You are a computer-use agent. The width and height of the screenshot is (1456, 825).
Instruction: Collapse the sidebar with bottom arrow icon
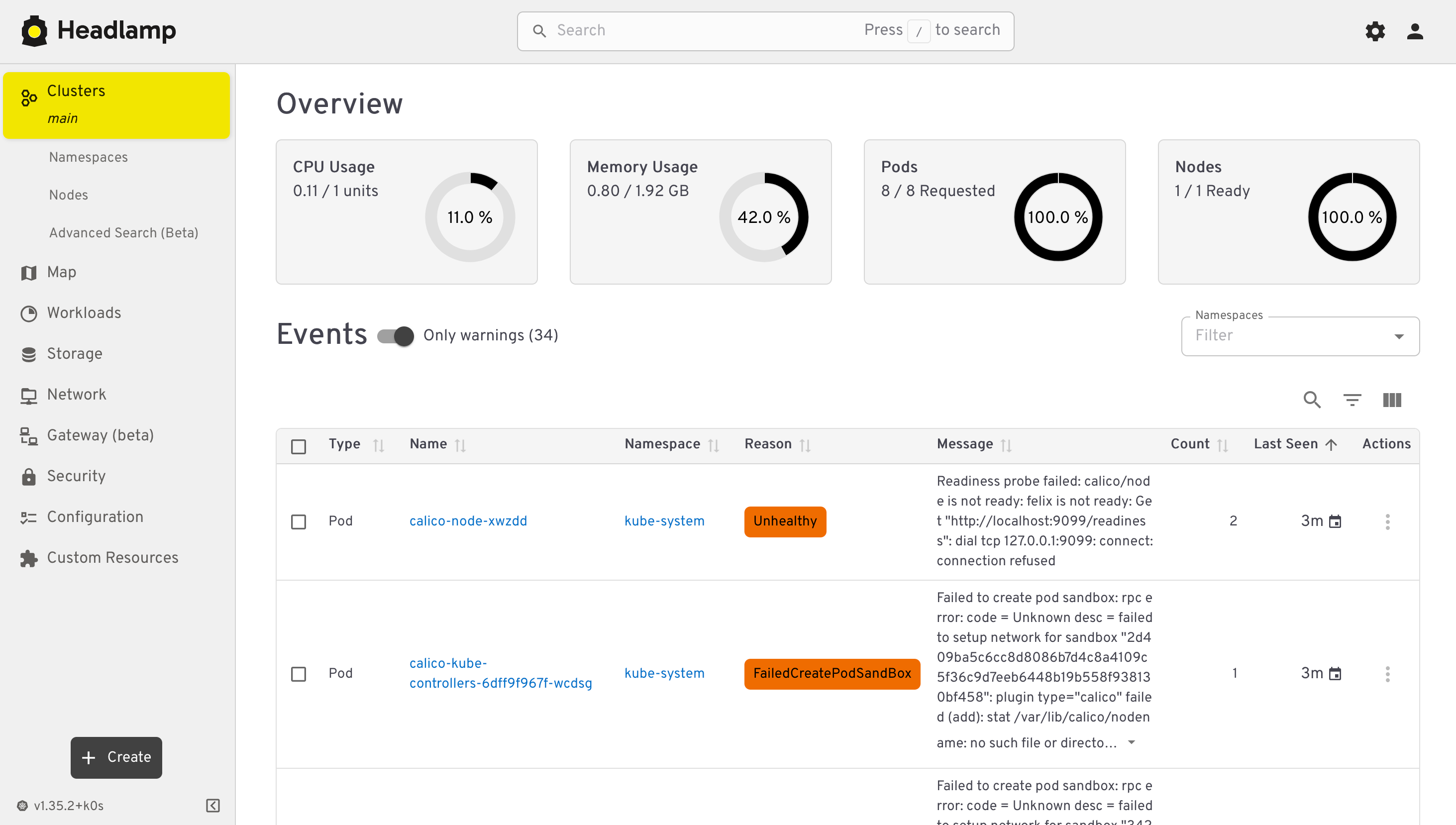coord(213,805)
